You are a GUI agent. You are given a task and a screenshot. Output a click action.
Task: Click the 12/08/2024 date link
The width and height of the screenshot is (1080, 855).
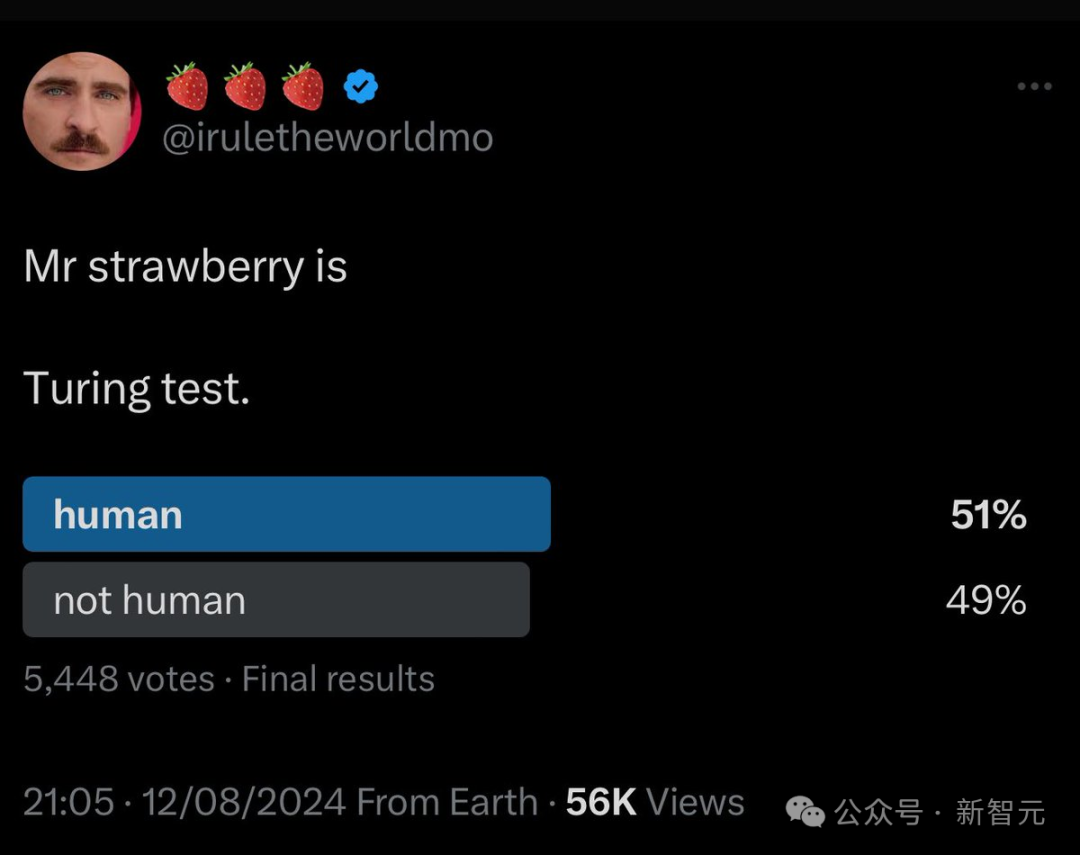coord(244,803)
